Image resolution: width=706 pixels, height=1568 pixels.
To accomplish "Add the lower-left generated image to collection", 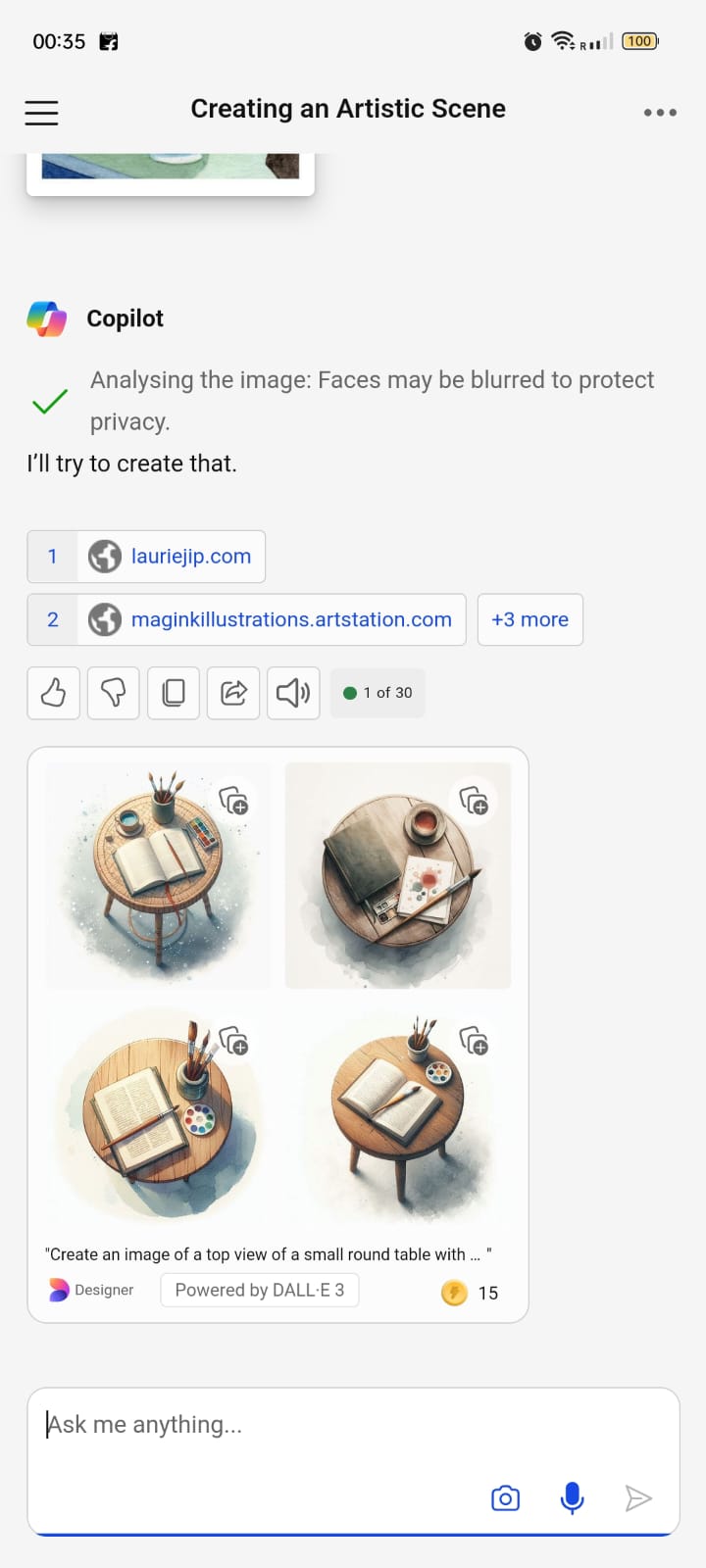I will point(233,1041).
